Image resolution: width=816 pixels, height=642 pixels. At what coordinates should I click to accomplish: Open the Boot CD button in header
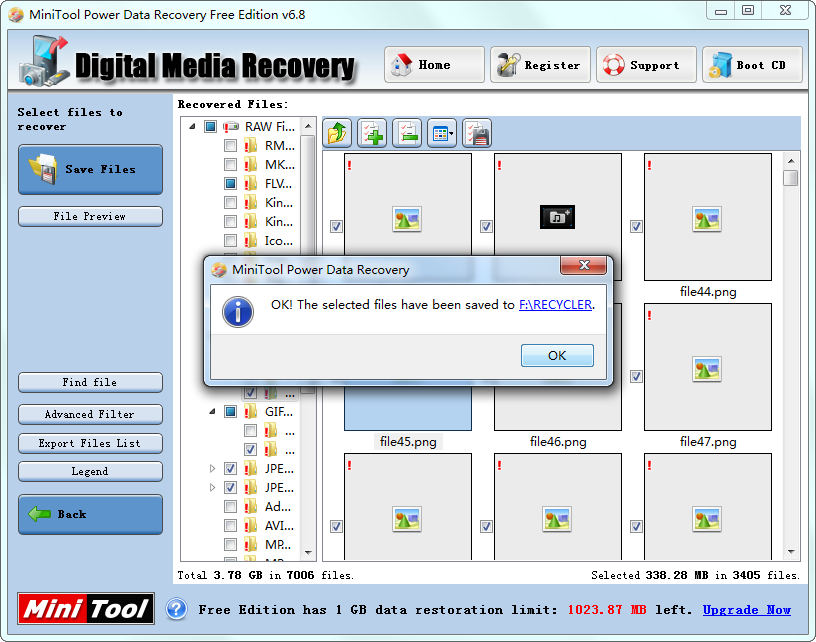[x=753, y=65]
